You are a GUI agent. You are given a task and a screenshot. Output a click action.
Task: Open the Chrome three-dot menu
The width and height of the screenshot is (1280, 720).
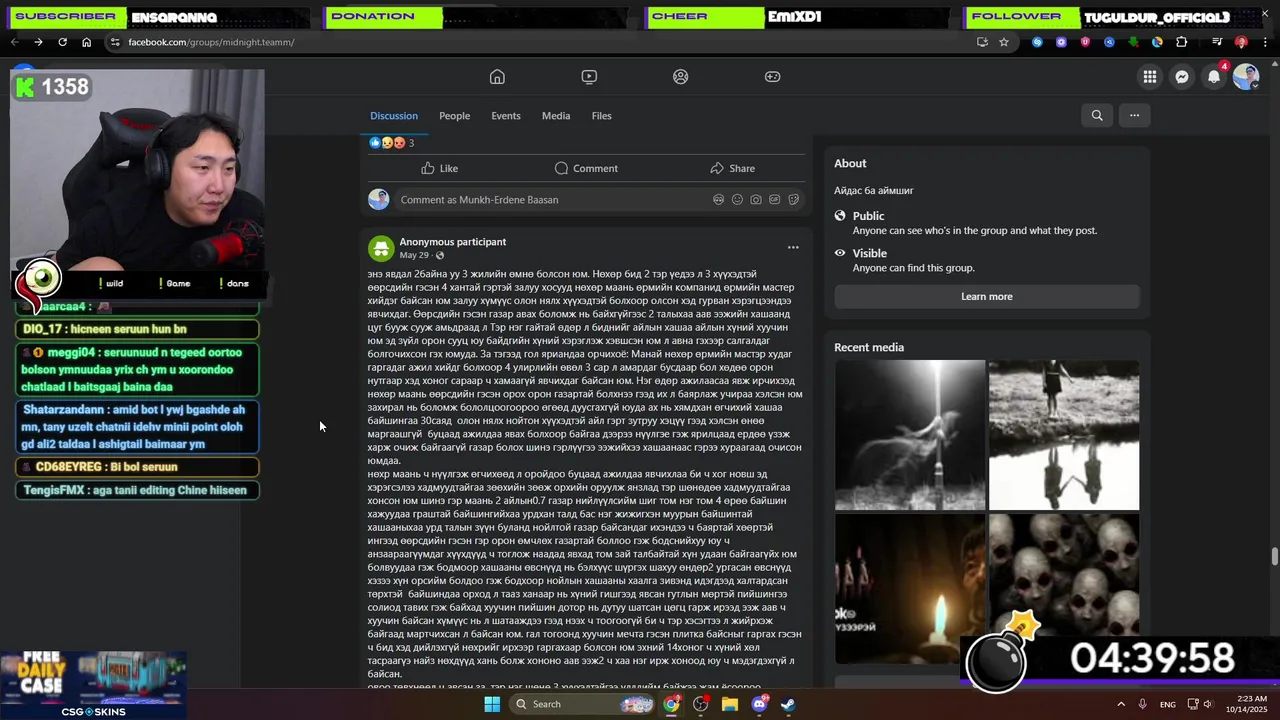coord(1265,42)
